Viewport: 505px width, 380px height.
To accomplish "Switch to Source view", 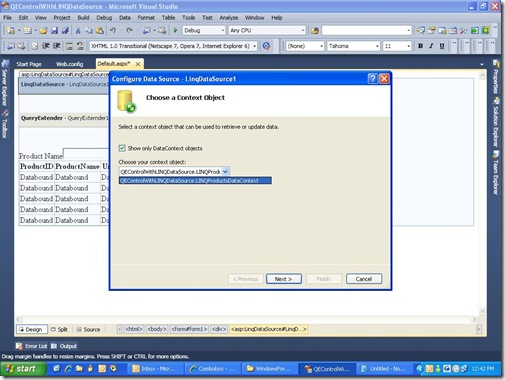I will click(x=88, y=329).
